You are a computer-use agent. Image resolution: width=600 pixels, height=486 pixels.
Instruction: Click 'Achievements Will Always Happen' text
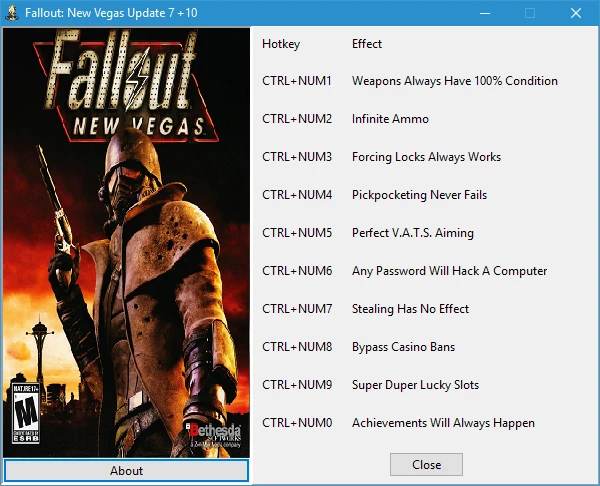click(x=443, y=423)
